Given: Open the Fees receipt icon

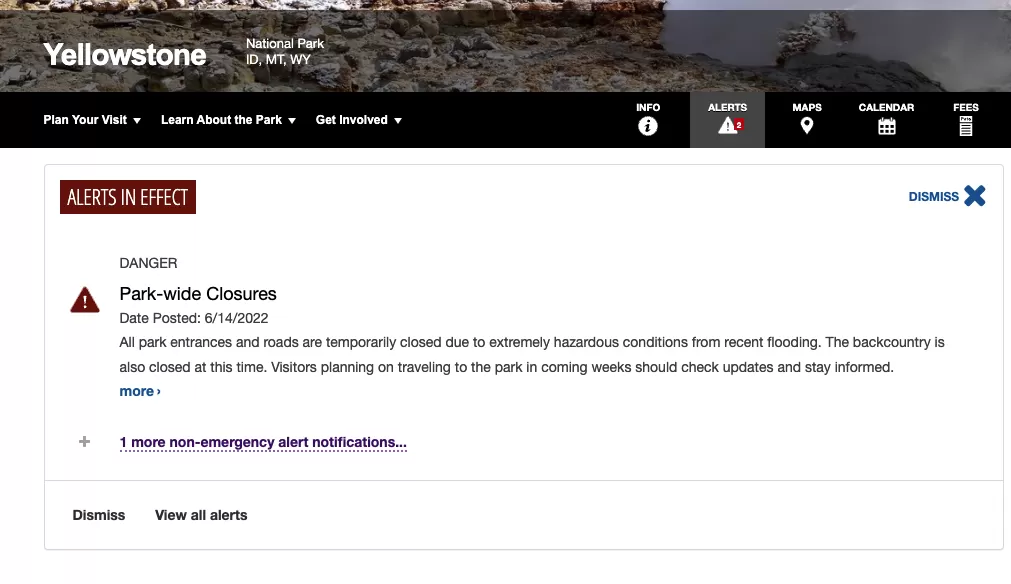Looking at the screenshot, I should [965, 126].
